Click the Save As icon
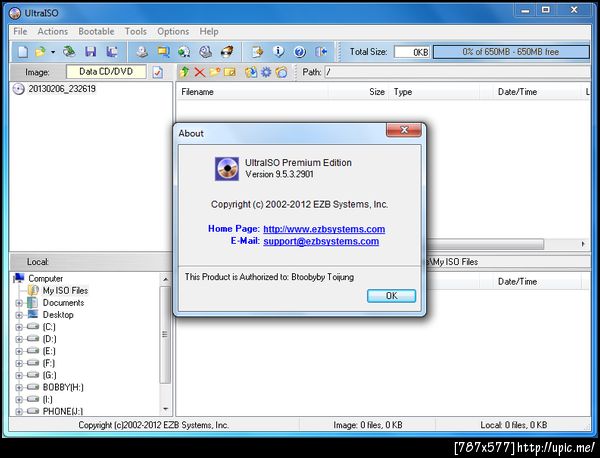This screenshot has height=458, width=600. tap(112, 52)
